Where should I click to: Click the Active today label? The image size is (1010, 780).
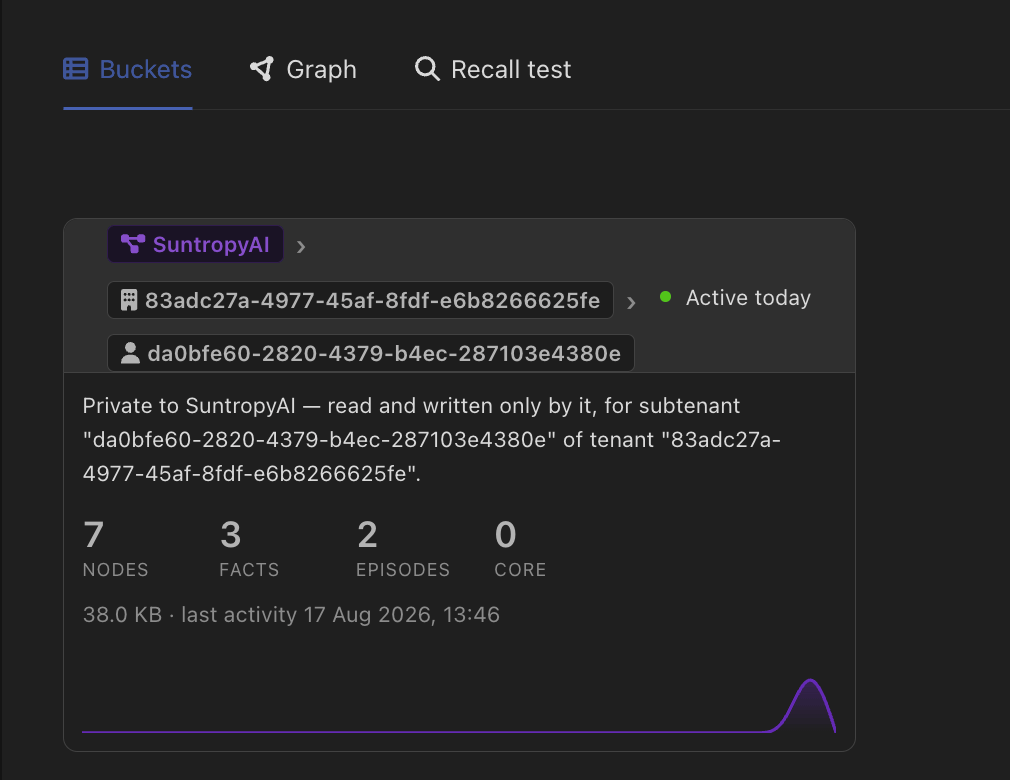[x=748, y=298]
